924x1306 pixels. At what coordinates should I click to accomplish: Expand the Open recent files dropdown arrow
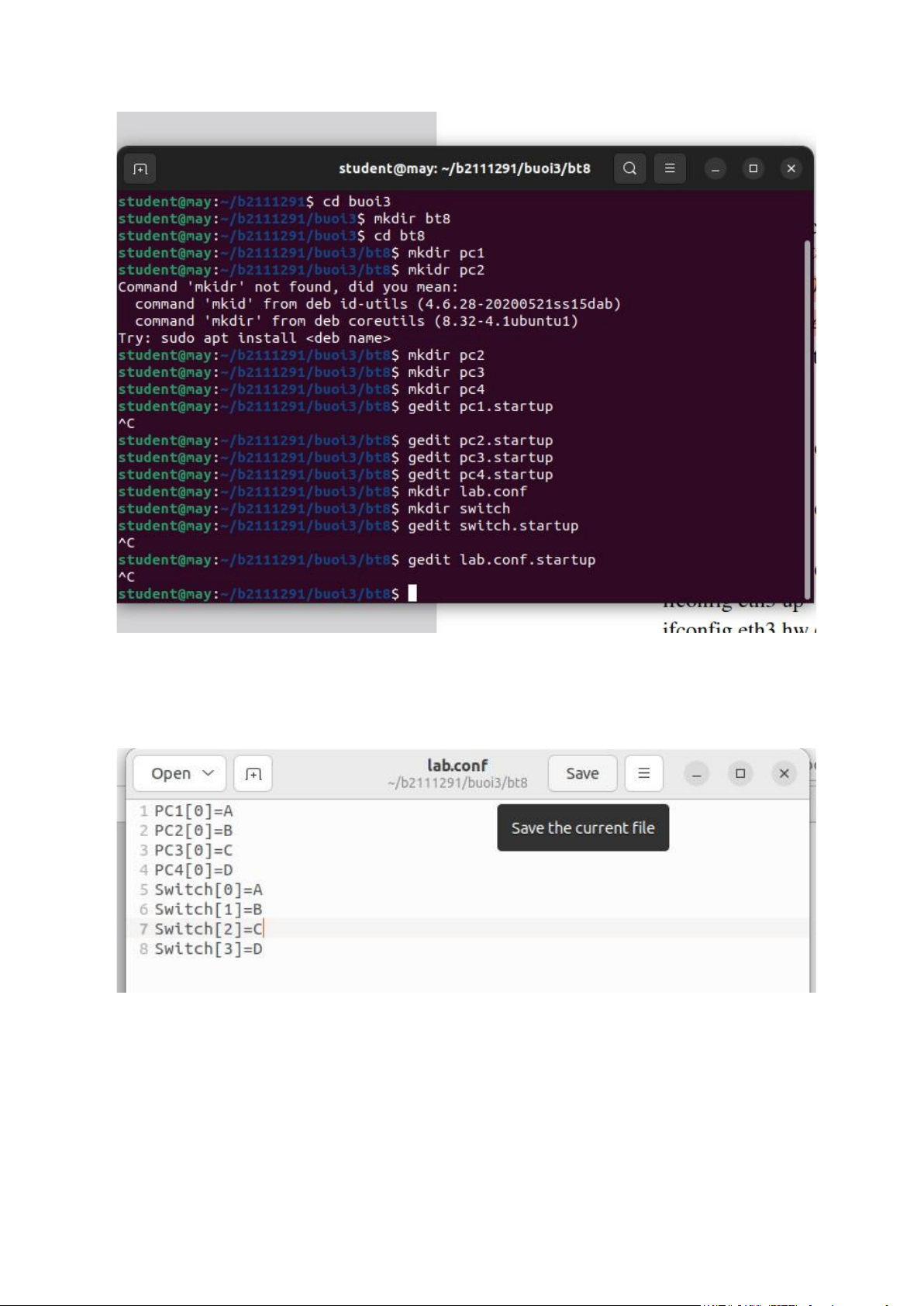[x=208, y=773]
